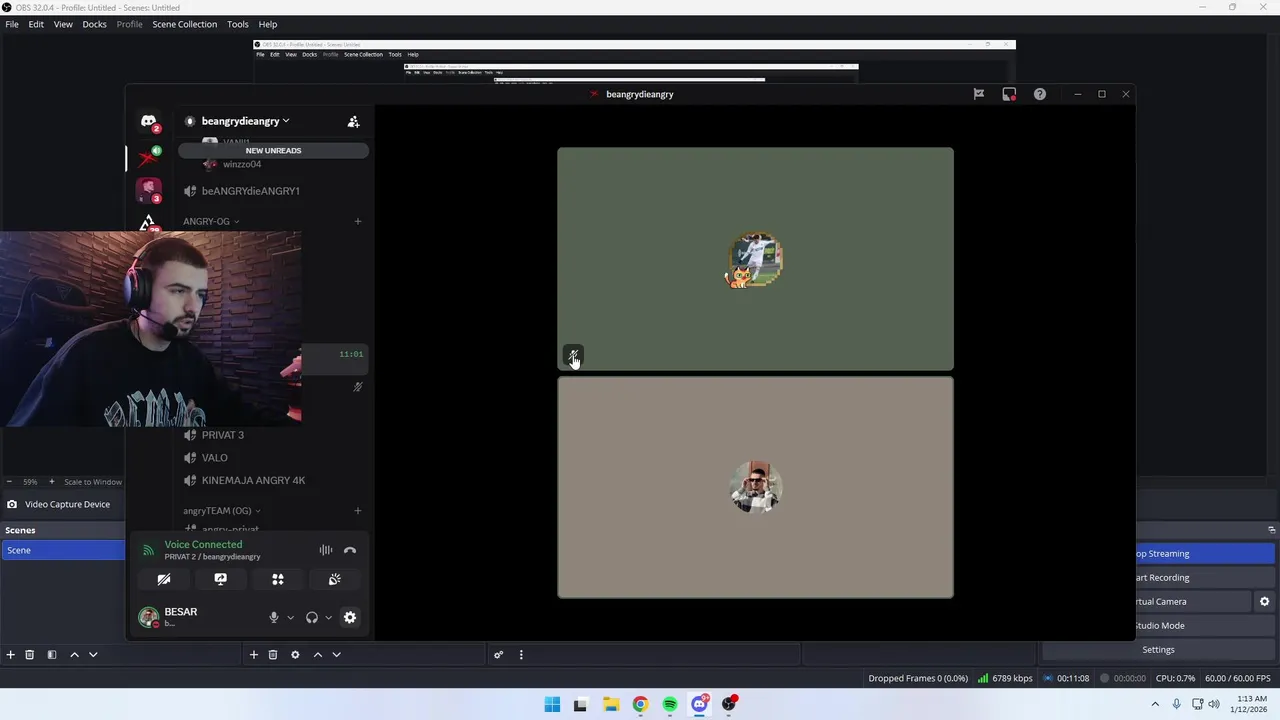The height and width of the screenshot is (720, 1280).
Task: Add a new scene with plus icon
Action: click(x=10, y=655)
